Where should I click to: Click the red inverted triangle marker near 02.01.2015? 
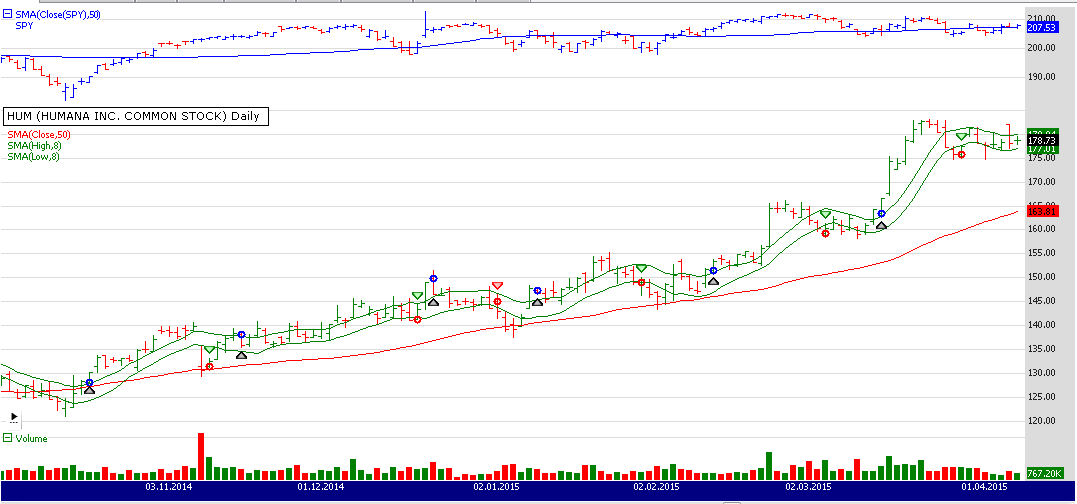[497, 286]
